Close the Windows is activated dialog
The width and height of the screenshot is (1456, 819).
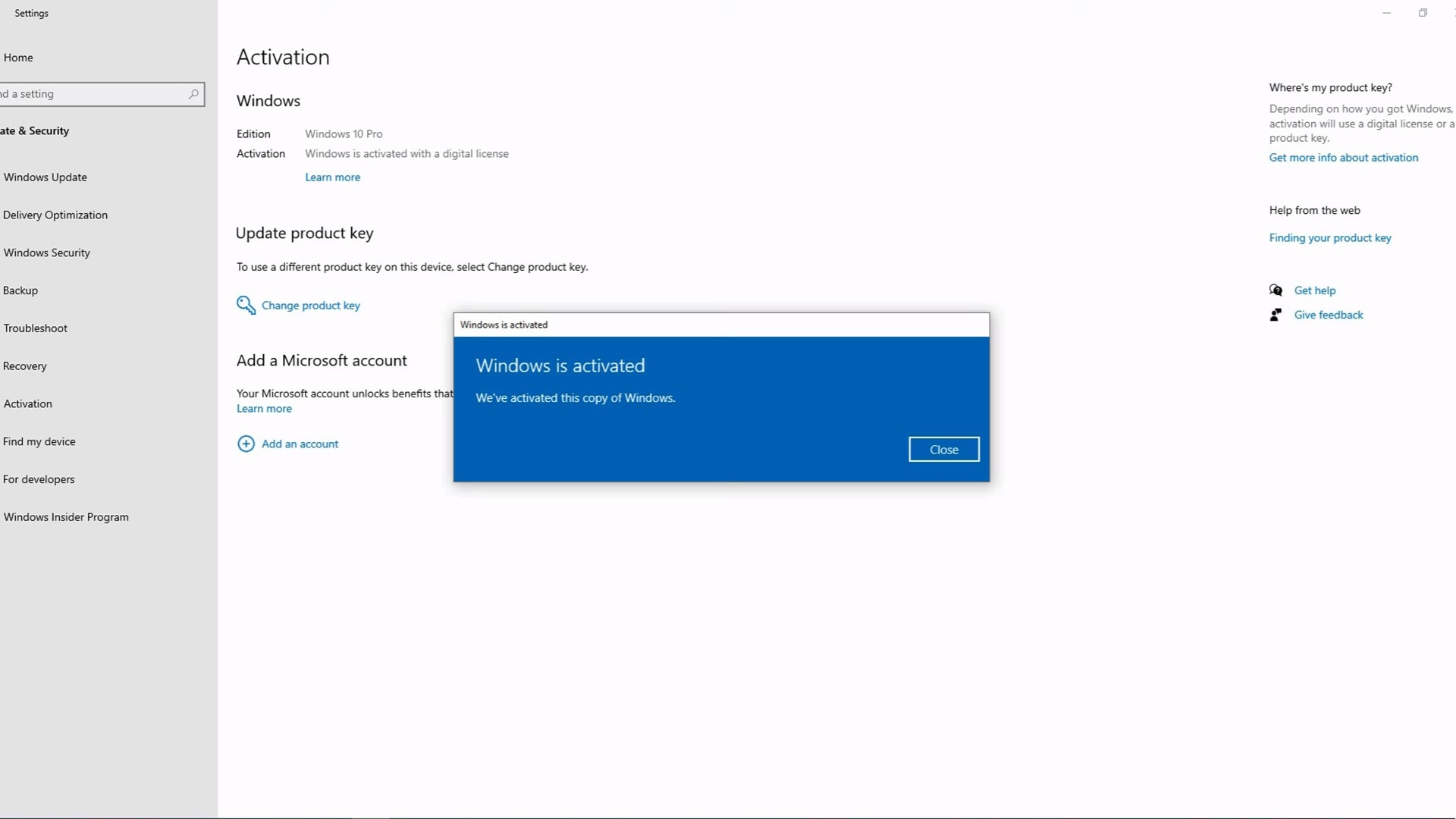[943, 450]
